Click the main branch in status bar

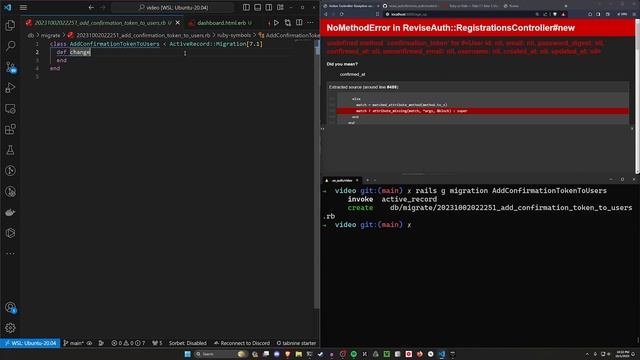click(x=74, y=343)
